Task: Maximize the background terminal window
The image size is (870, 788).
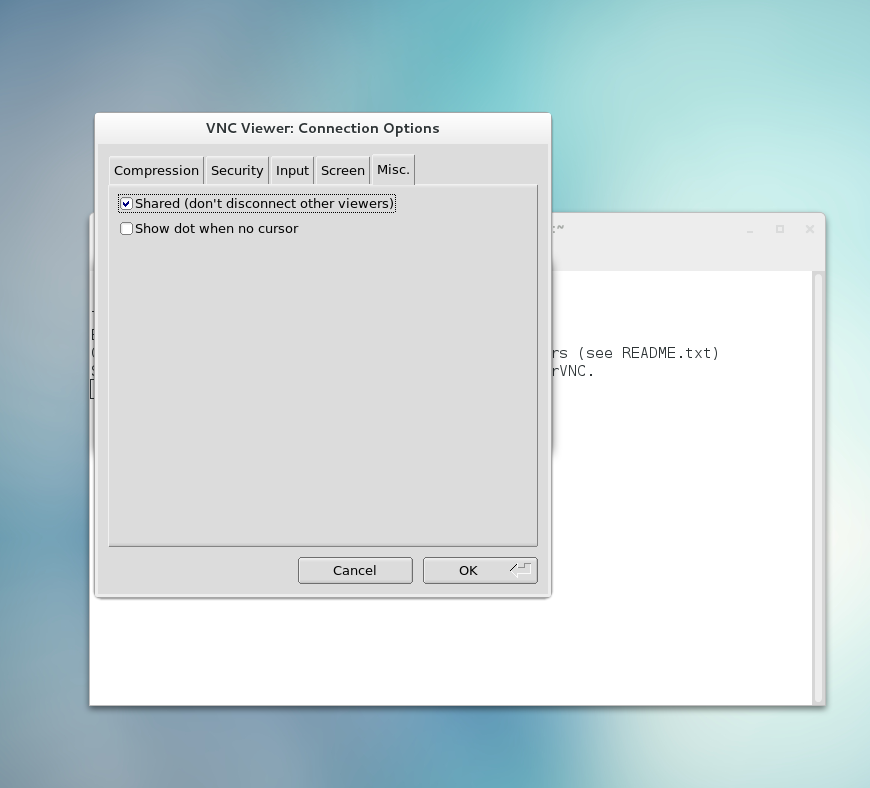Action: [780, 229]
